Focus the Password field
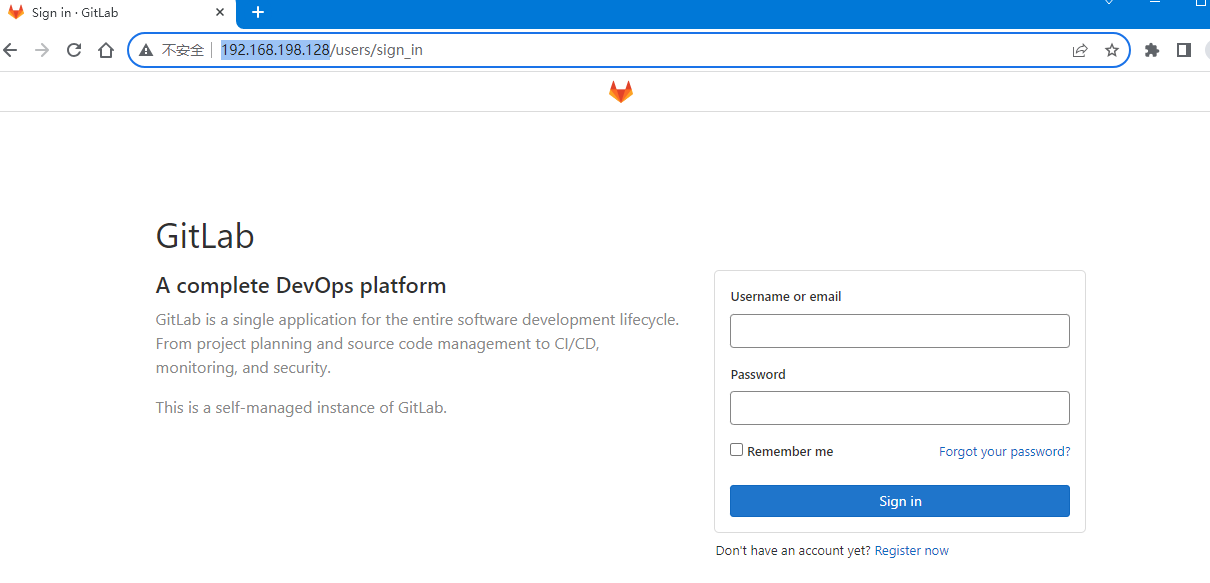Viewport: 1210px width, 583px height. [x=900, y=408]
